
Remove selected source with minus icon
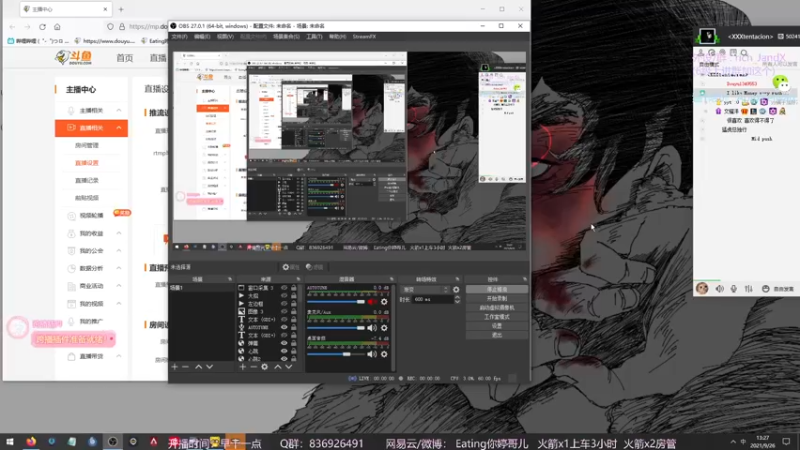click(x=253, y=367)
